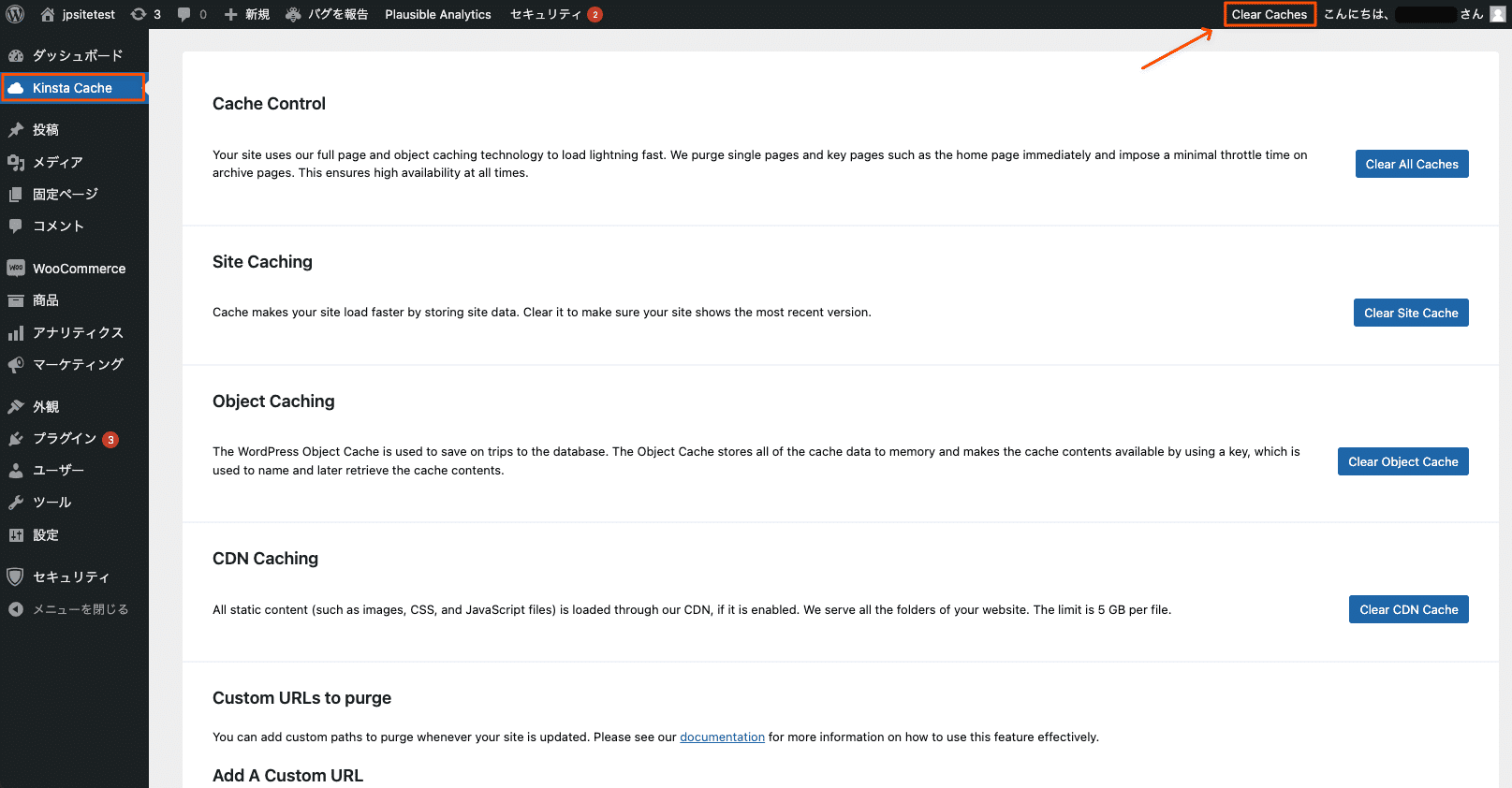Click the ツール wrench icon
Screen dimensions: 1512x788
16,502
